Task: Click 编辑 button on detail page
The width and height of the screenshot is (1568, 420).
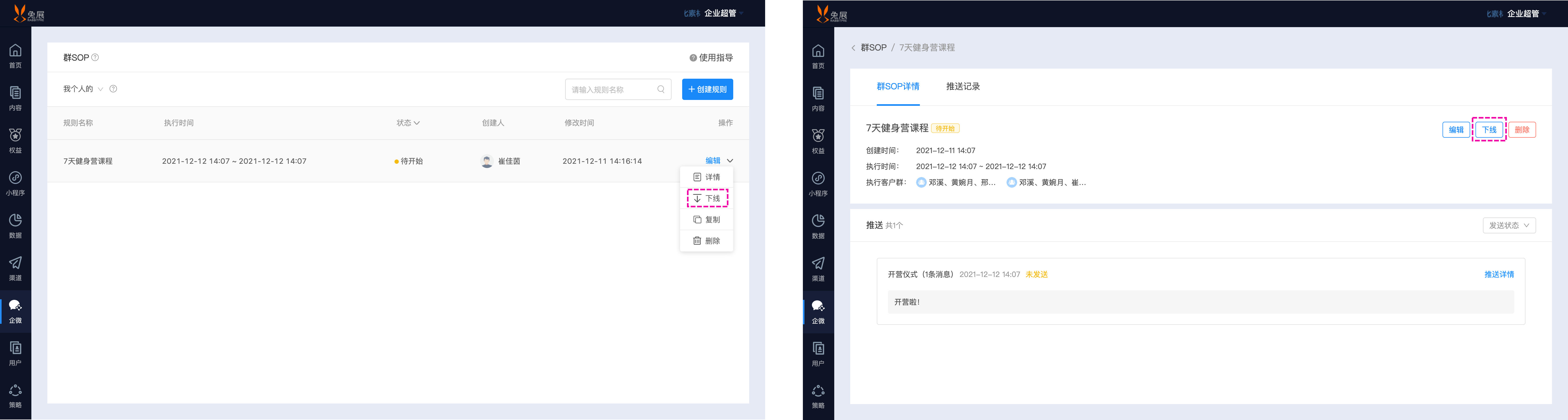Action: coord(1456,130)
